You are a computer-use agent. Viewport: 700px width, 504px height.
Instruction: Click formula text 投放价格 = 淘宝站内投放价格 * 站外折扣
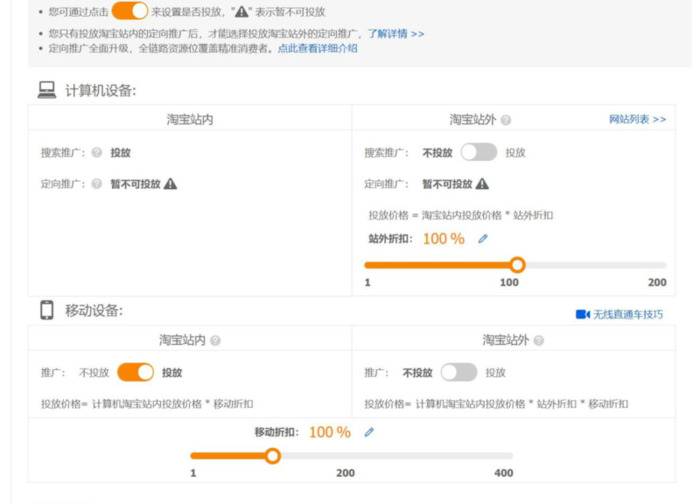[x=461, y=216]
